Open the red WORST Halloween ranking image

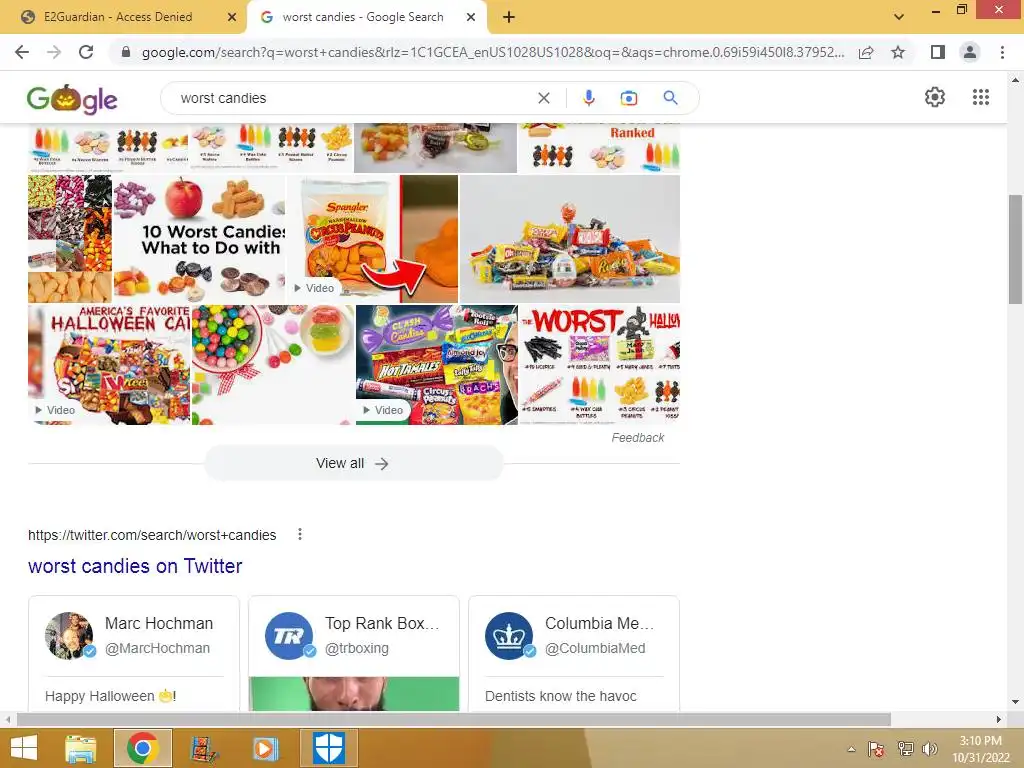tap(600, 364)
